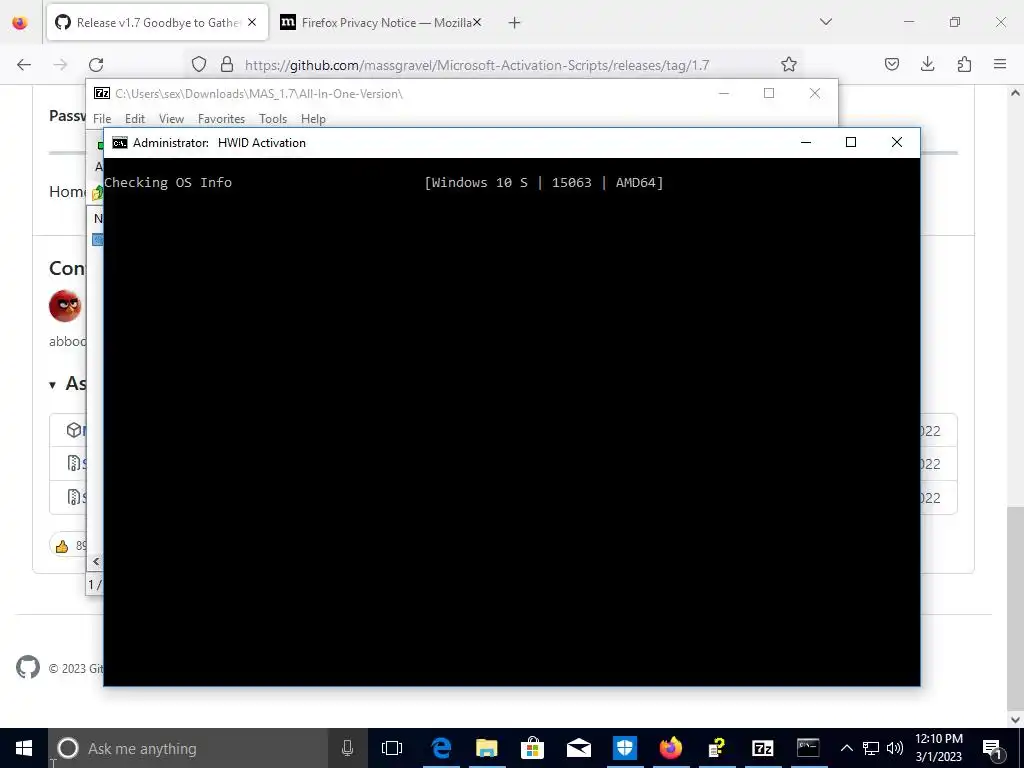Image resolution: width=1024 pixels, height=768 pixels.
Task: Open the Windows Start menu
Action: 24,748
